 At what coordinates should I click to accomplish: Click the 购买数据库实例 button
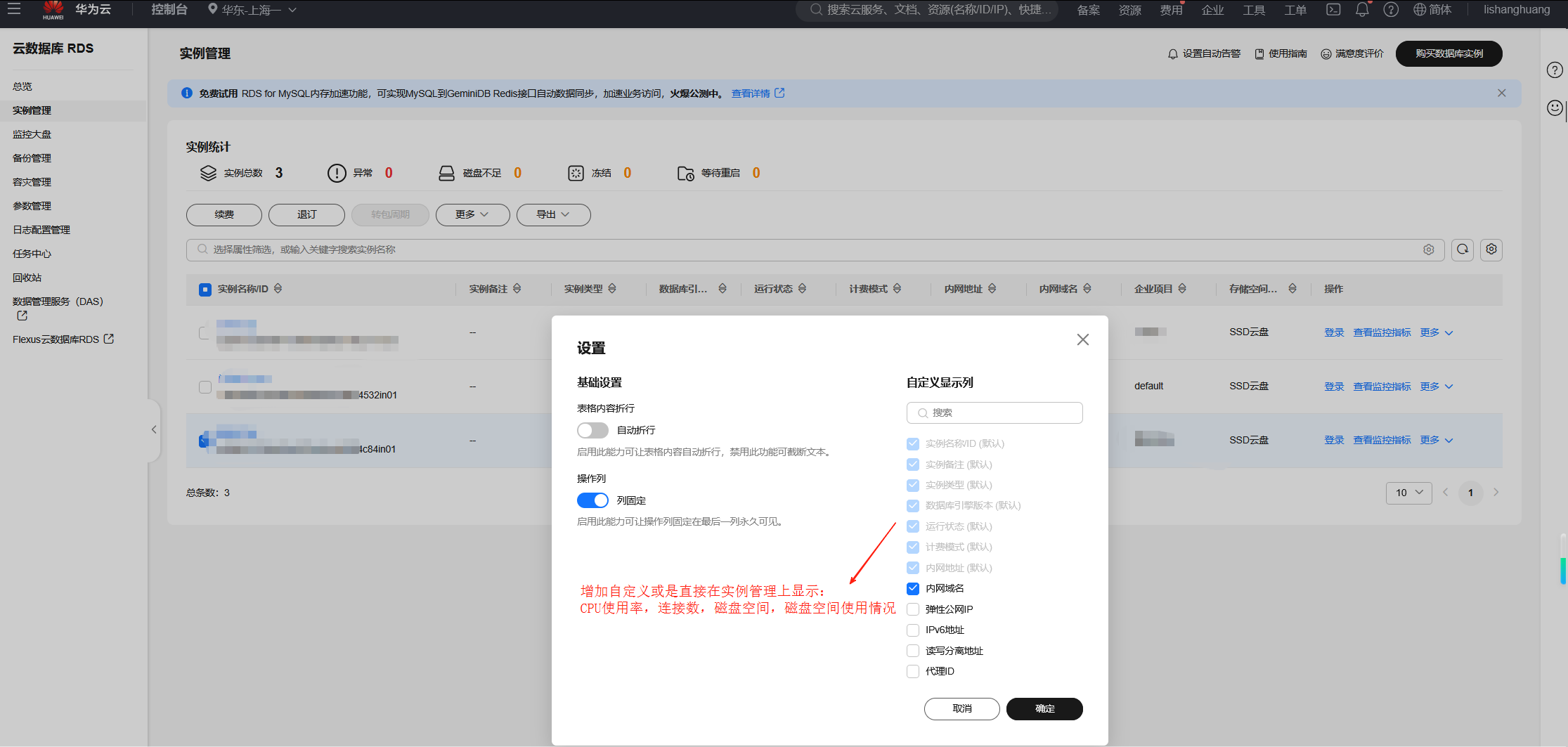click(x=1449, y=54)
